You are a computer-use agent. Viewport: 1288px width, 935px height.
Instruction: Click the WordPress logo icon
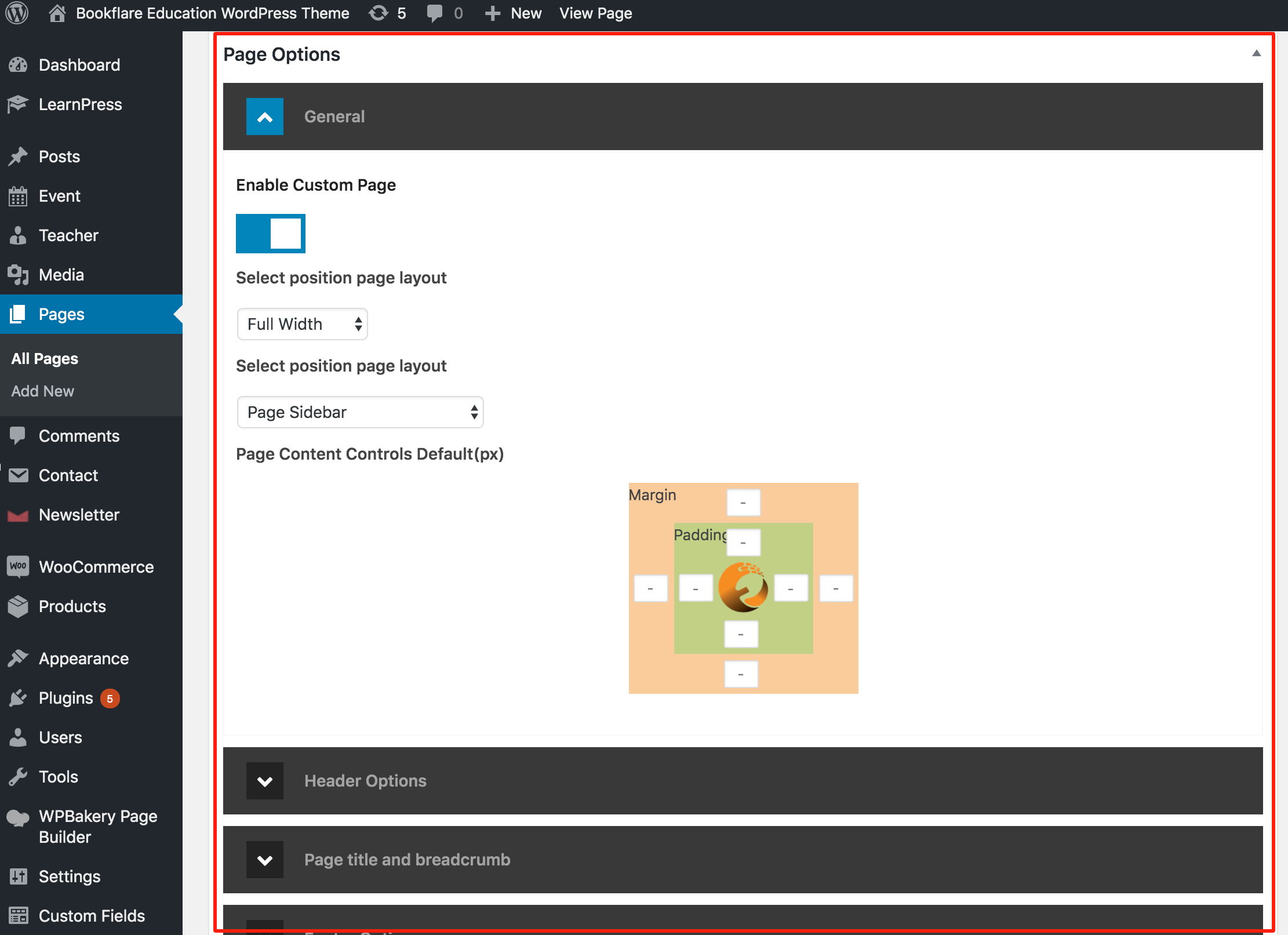(17, 13)
